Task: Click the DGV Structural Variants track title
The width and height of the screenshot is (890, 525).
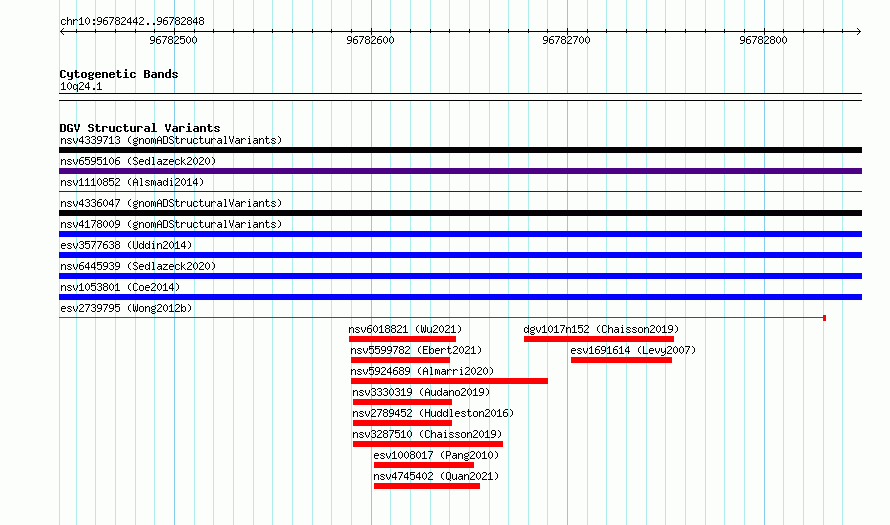Action: 140,128
